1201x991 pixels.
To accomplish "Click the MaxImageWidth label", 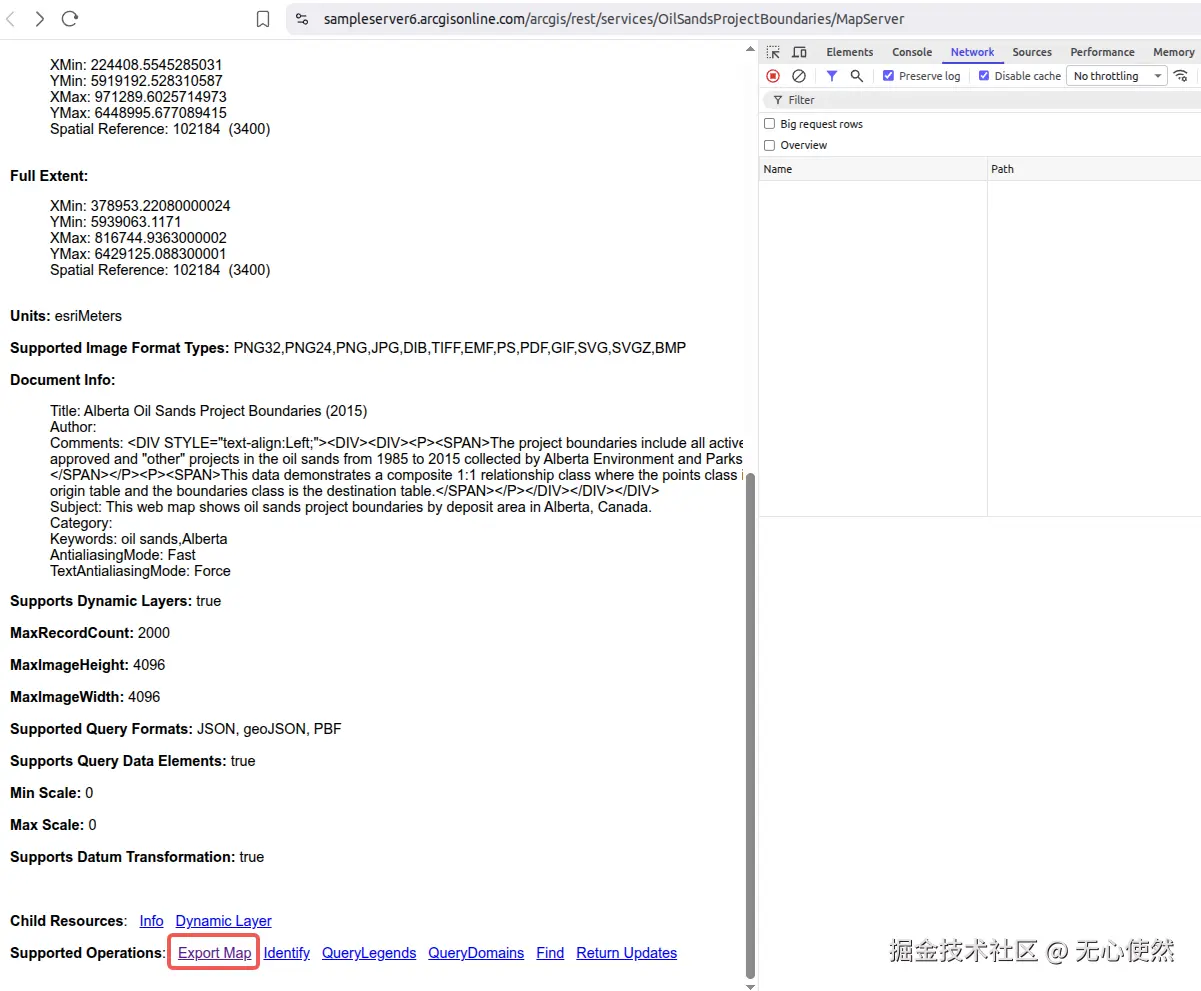I will 67,697.
